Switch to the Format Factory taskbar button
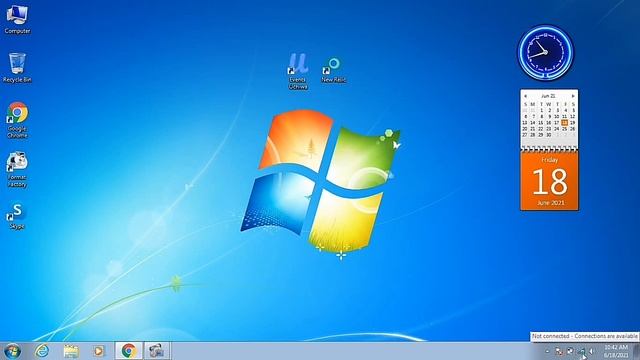The height and width of the screenshot is (360, 640). pyautogui.click(x=157, y=351)
